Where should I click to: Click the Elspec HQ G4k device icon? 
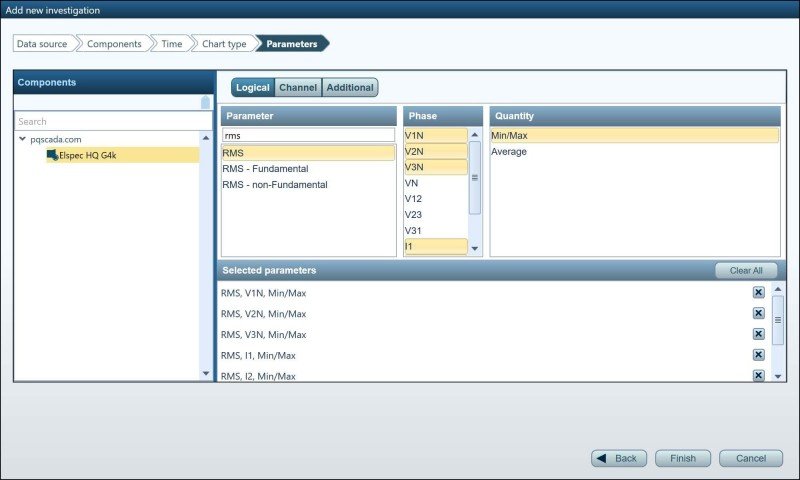click(x=52, y=155)
